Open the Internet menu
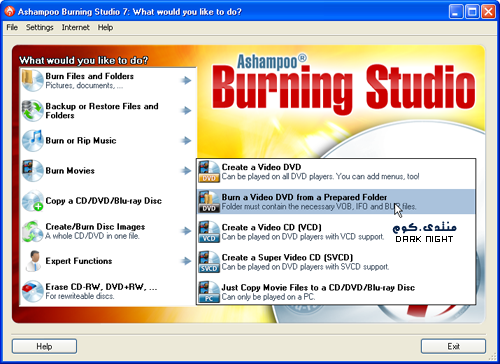Viewport: 500px width, 364px height. pos(76,27)
